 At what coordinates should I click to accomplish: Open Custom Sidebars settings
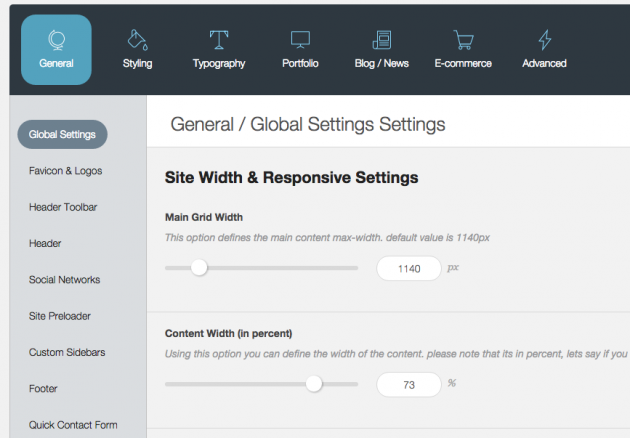(67, 352)
